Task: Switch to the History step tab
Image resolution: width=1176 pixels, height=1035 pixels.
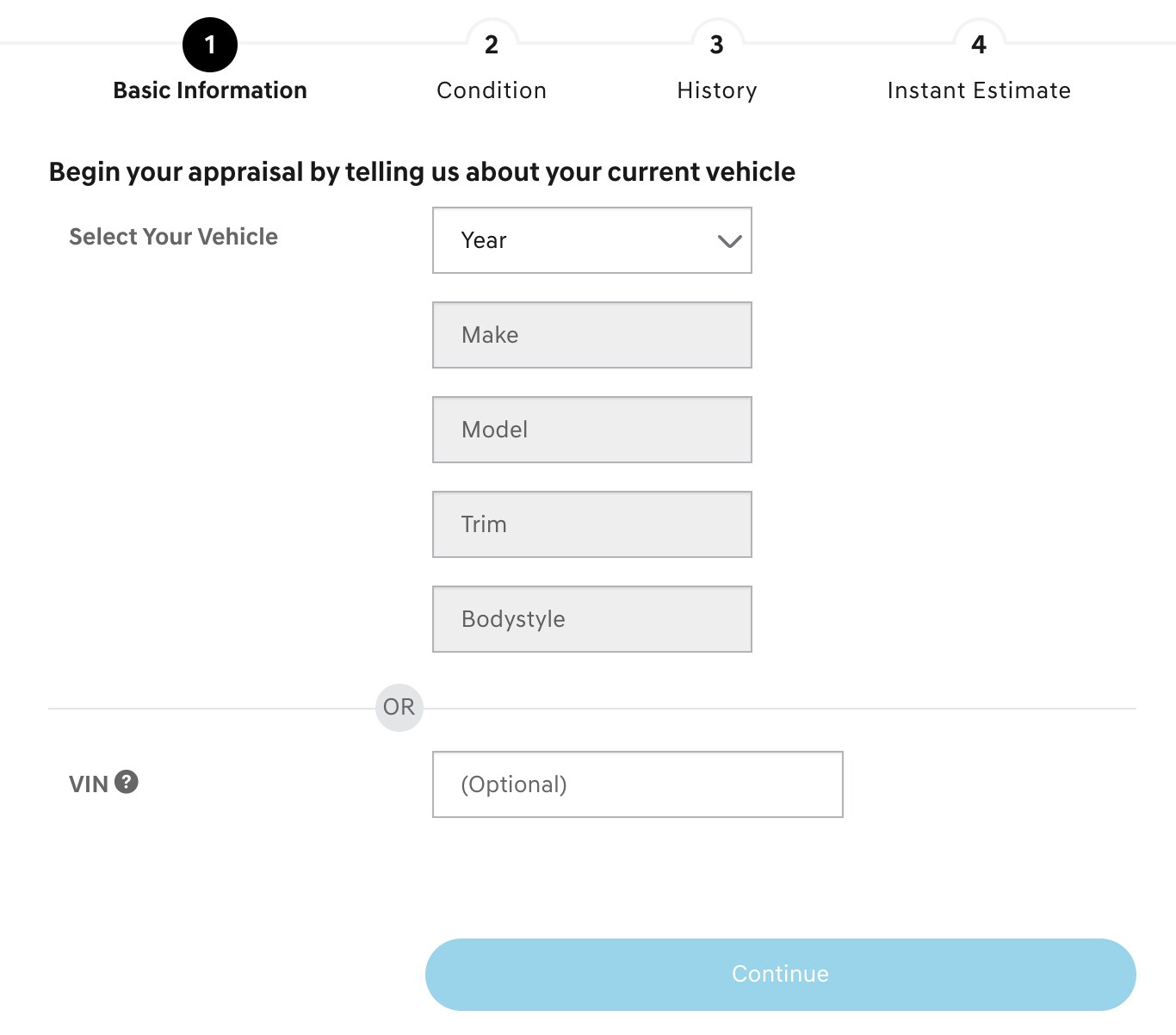Action: pos(717,90)
